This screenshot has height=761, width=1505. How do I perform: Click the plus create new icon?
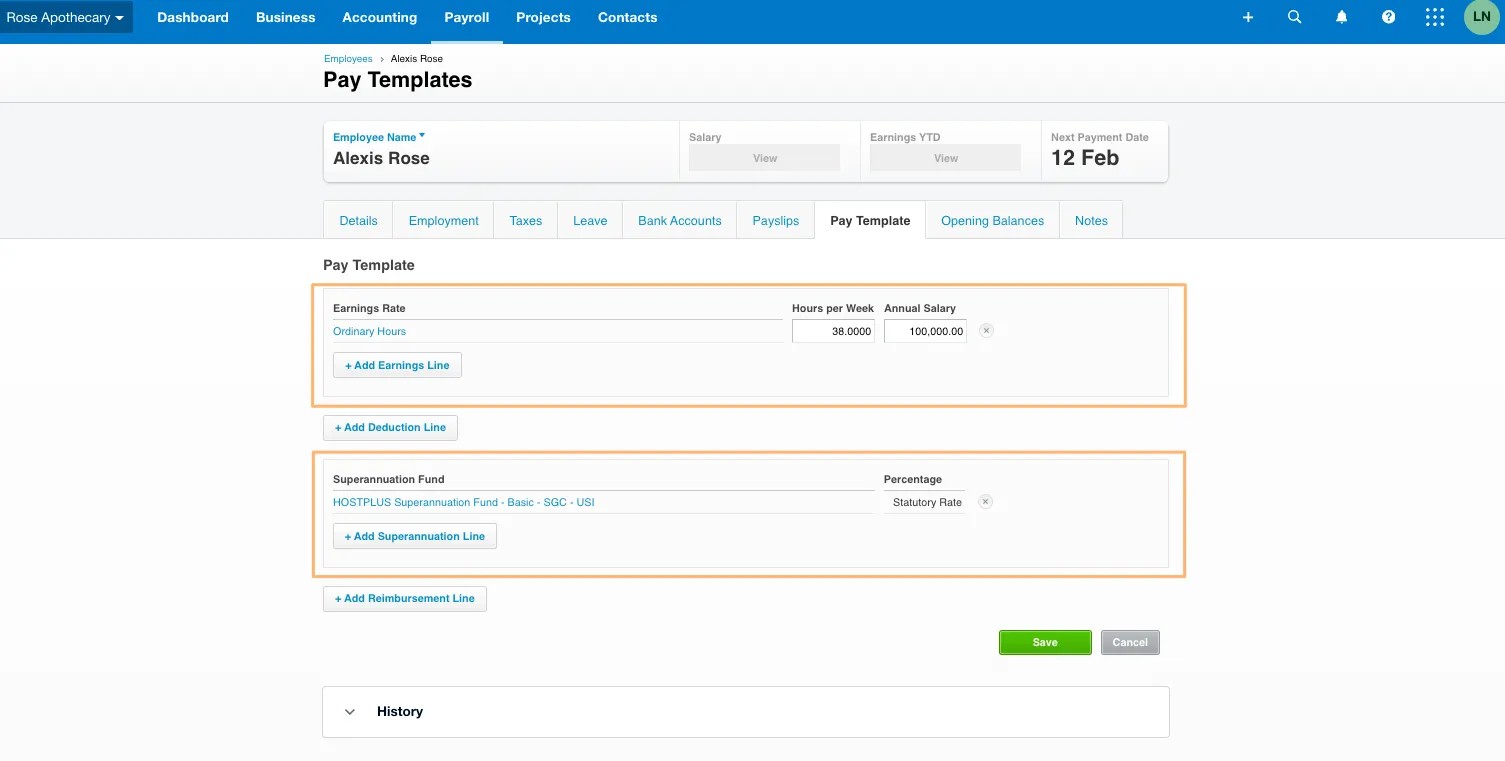point(1248,18)
